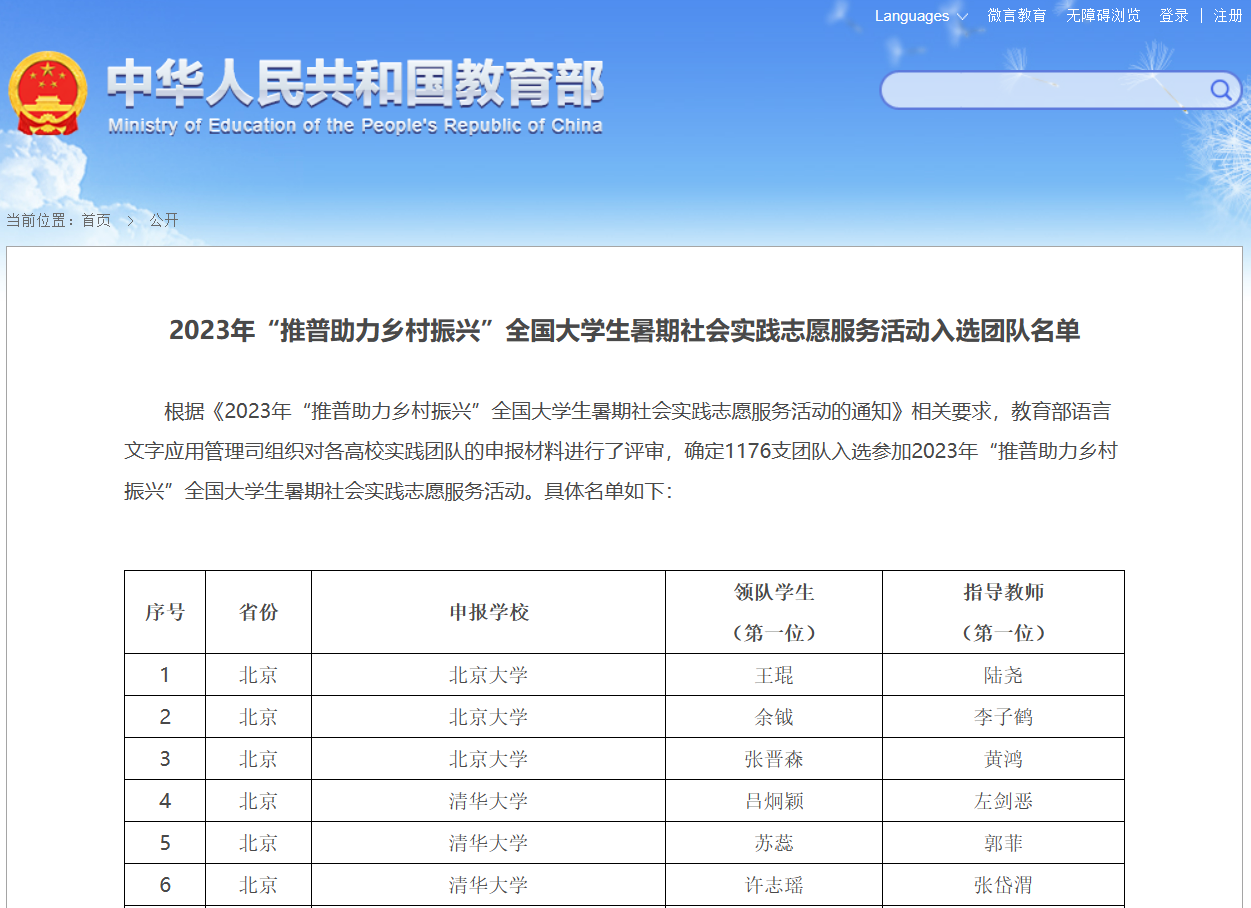Image resolution: width=1251 pixels, height=908 pixels.
Task: Click the 登录 link
Action: [x=1174, y=16]
